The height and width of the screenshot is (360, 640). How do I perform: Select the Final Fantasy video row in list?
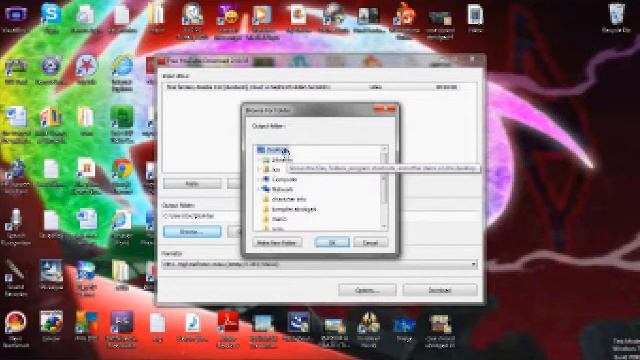[x=320, y=87]
